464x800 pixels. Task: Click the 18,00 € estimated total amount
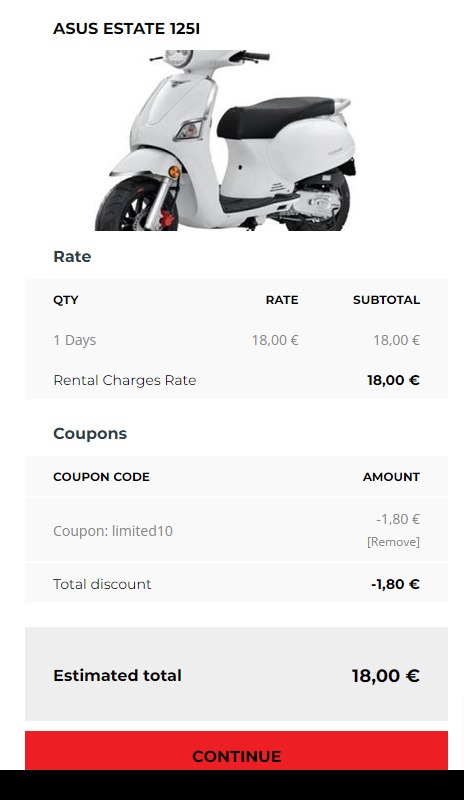(385, 676)
